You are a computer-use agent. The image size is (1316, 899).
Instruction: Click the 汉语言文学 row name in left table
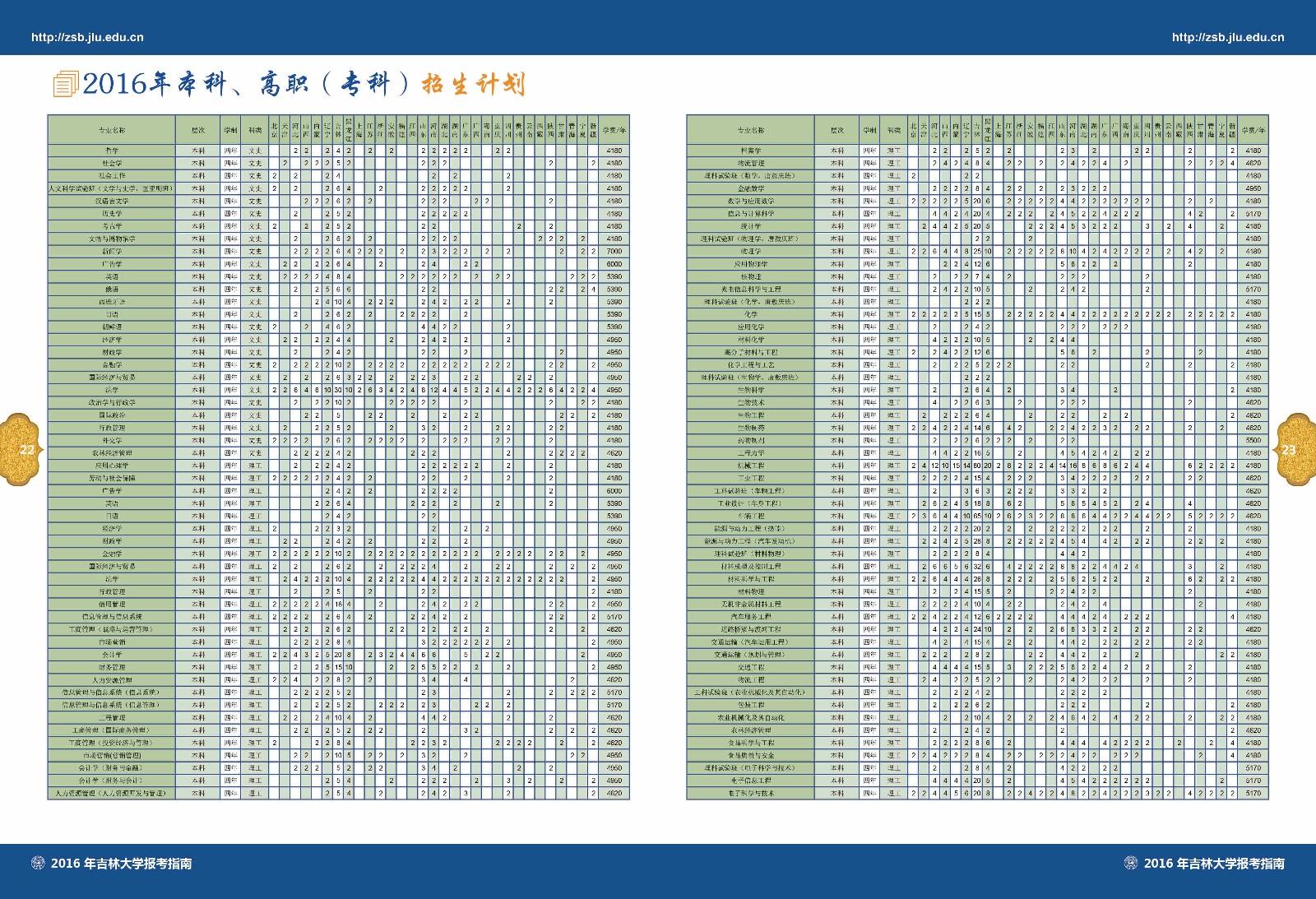(x=112, y=201)
